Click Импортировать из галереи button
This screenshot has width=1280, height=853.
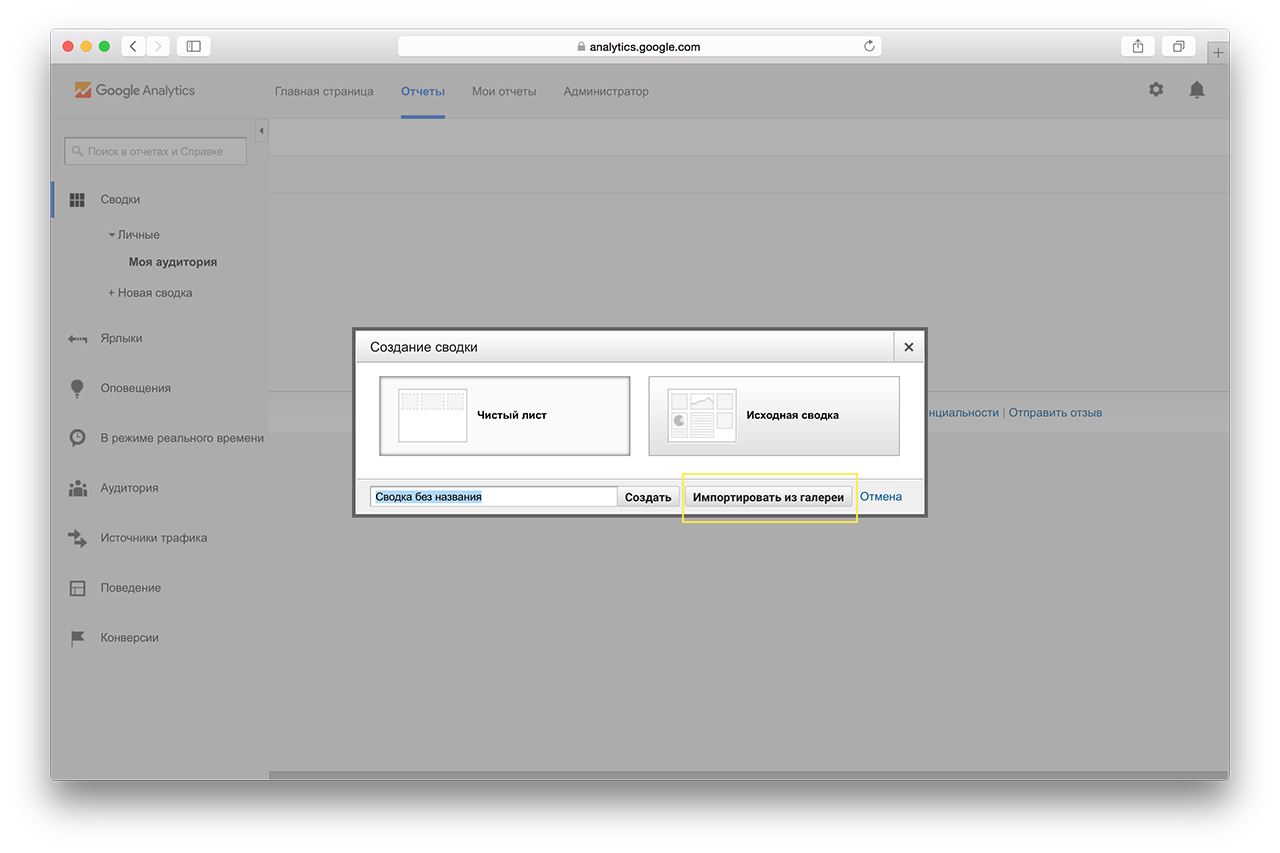768,497
